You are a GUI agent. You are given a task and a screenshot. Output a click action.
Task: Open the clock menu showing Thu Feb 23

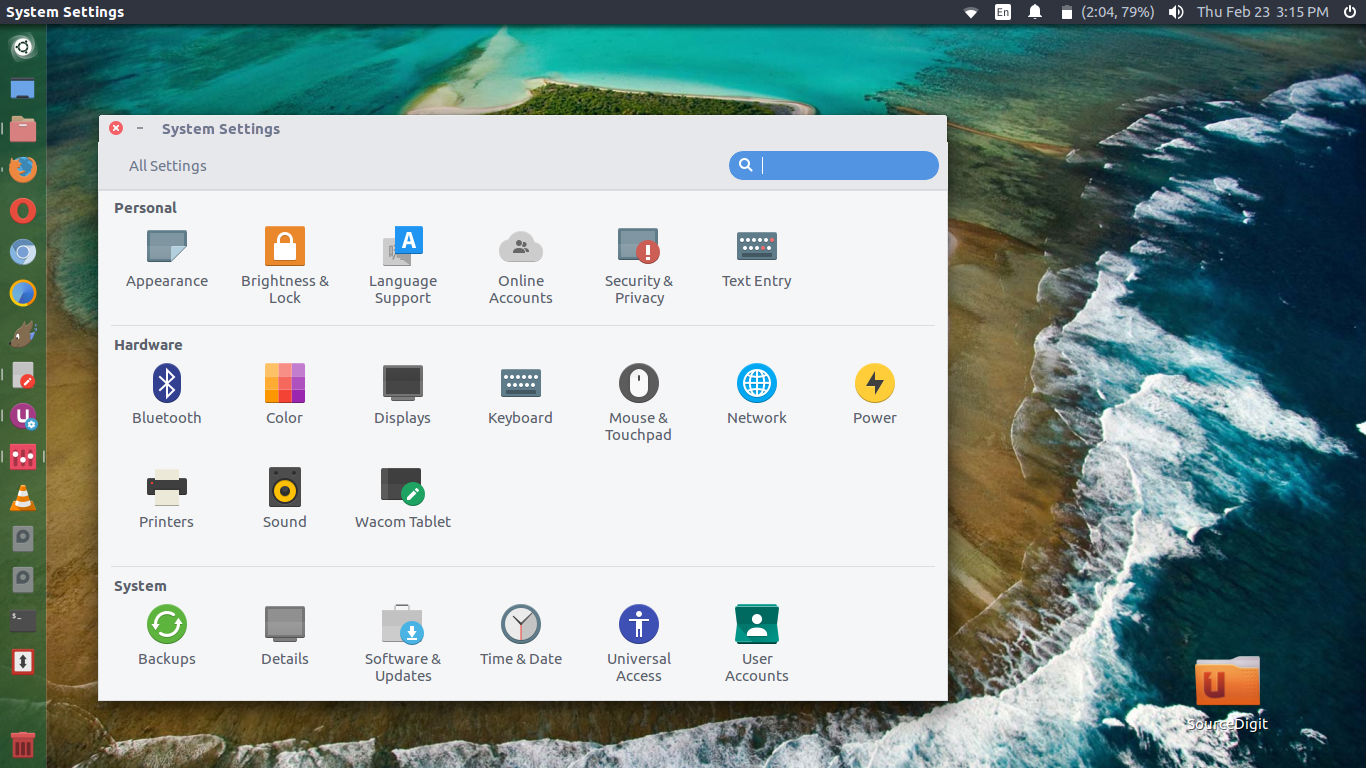click(1263, 12)
